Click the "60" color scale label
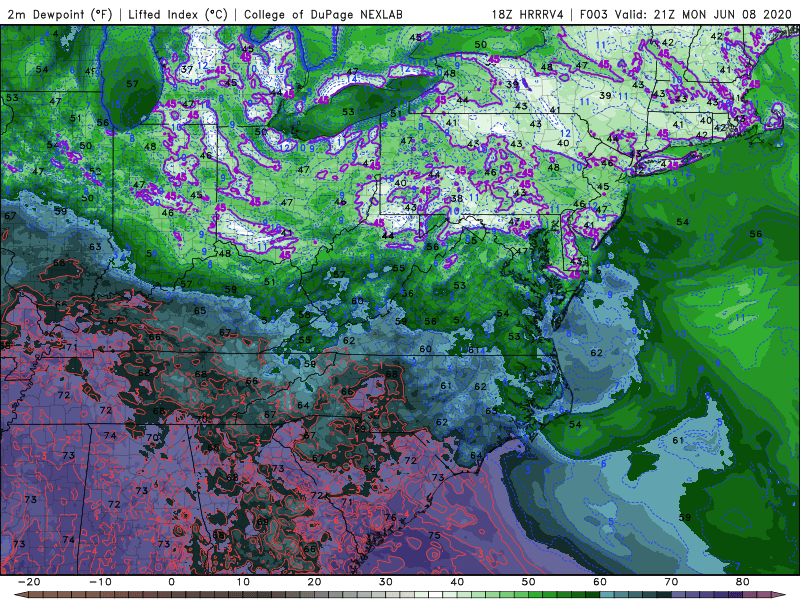This screenshot has width=800, height=600. [600, 582]
